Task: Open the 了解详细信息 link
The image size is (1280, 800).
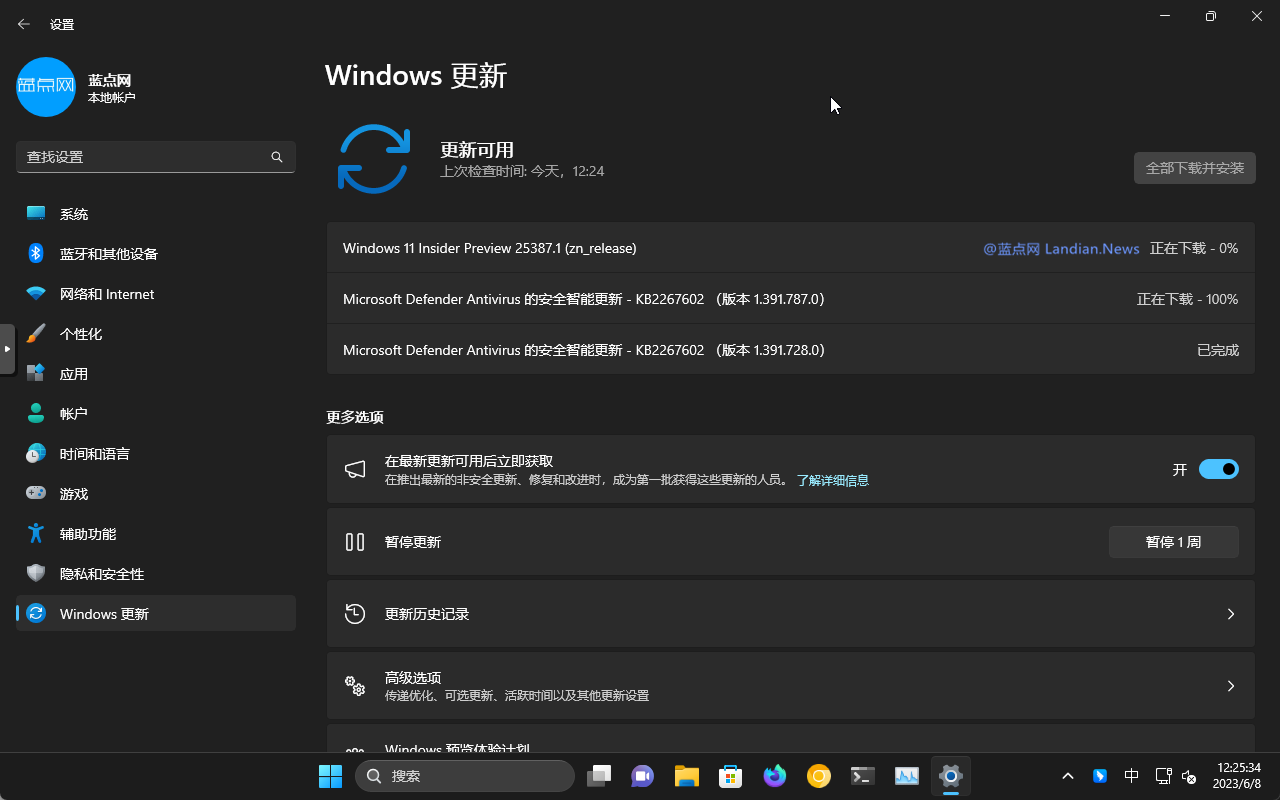Action: pyautogui.click(x=832, y=481)
